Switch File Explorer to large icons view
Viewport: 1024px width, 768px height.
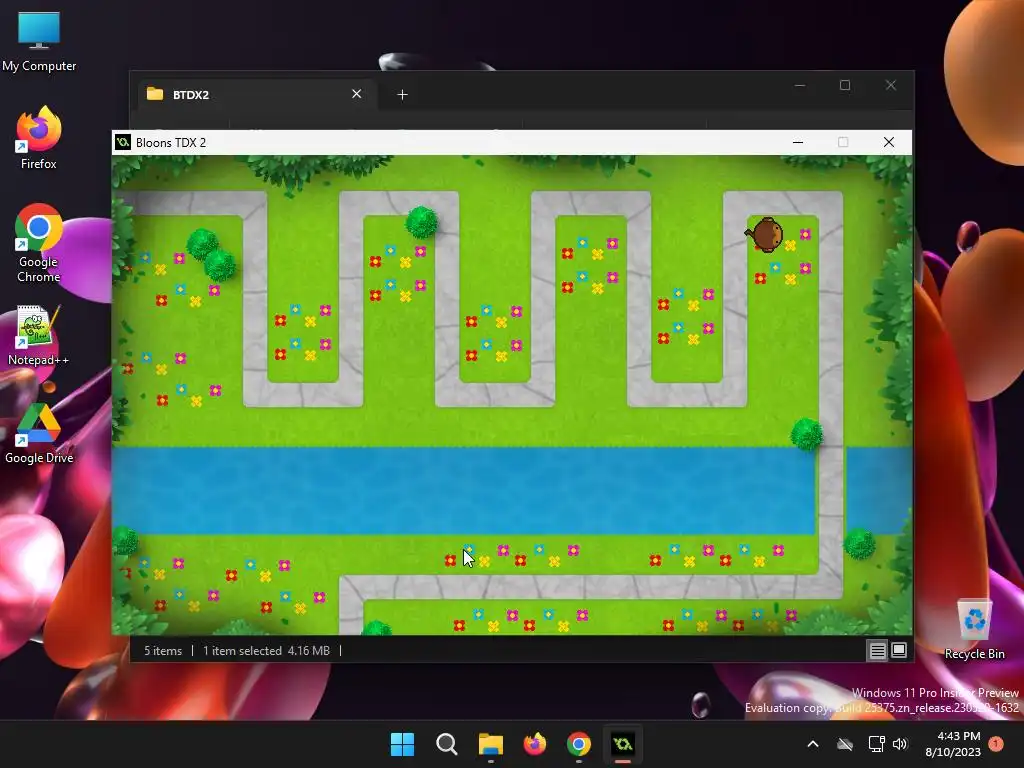tap(899, 650)
